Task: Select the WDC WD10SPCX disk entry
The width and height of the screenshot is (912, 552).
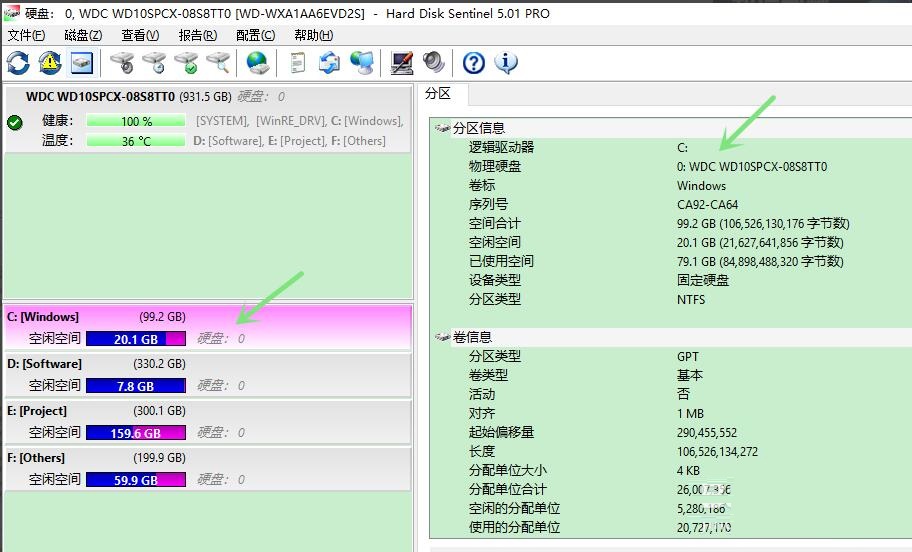Action: point(100,97)
